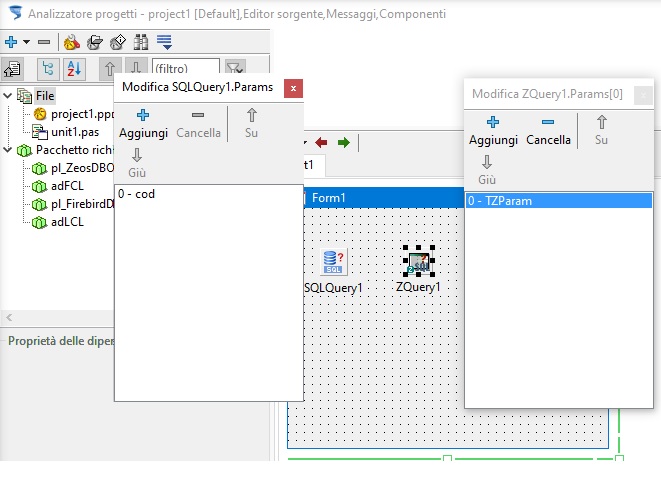Click left arrow of project tree horizontal scrollbar
This screenshot has width=661, height=479.
click(x=9, y=318)
